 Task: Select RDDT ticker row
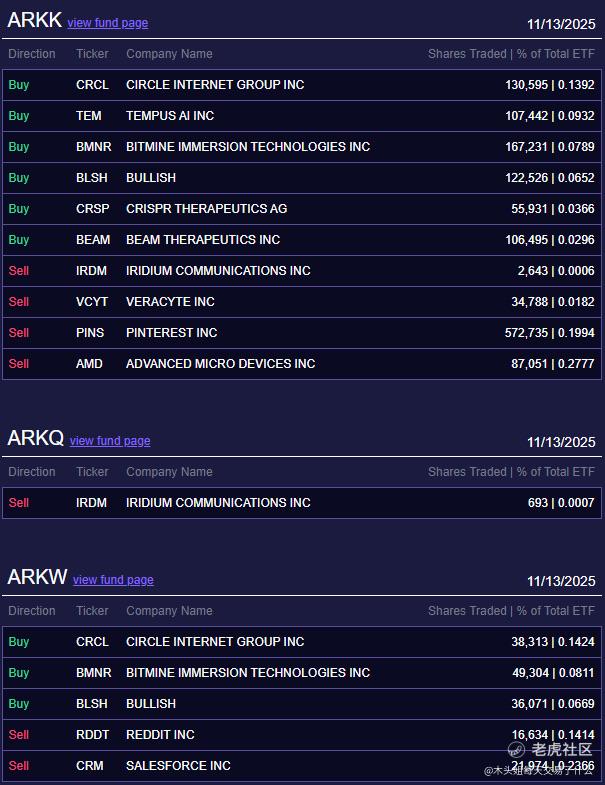(x=302, y=735)
